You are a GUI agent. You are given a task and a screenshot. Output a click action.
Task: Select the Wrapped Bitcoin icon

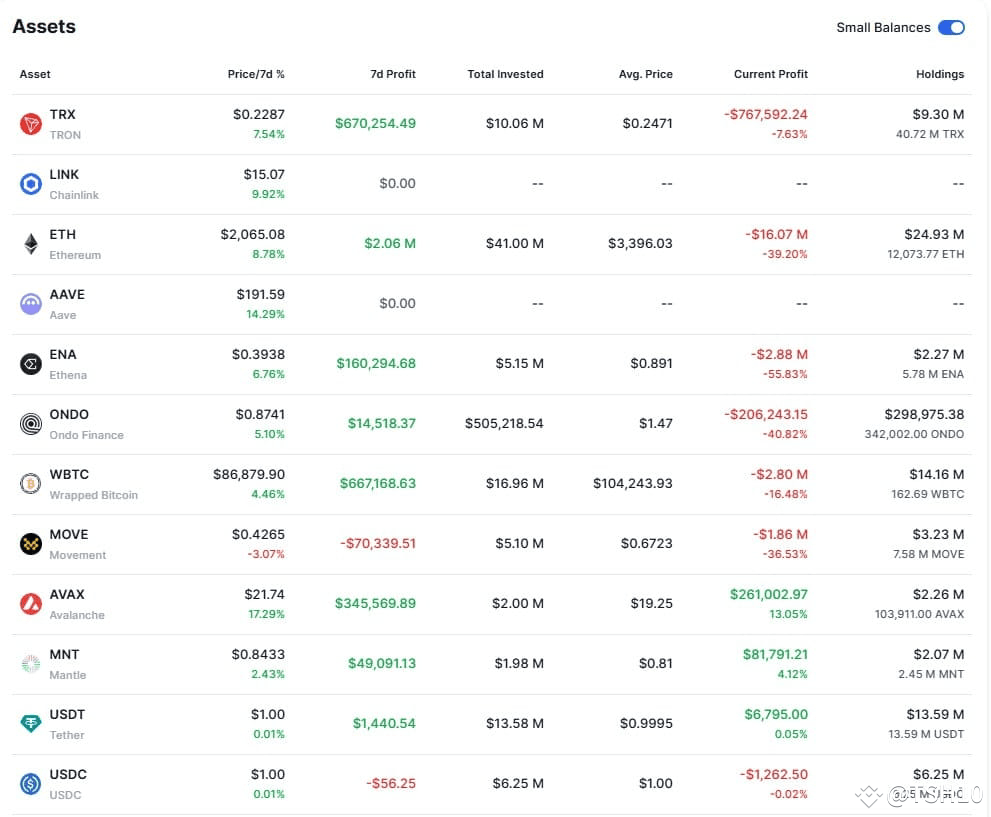30,484
